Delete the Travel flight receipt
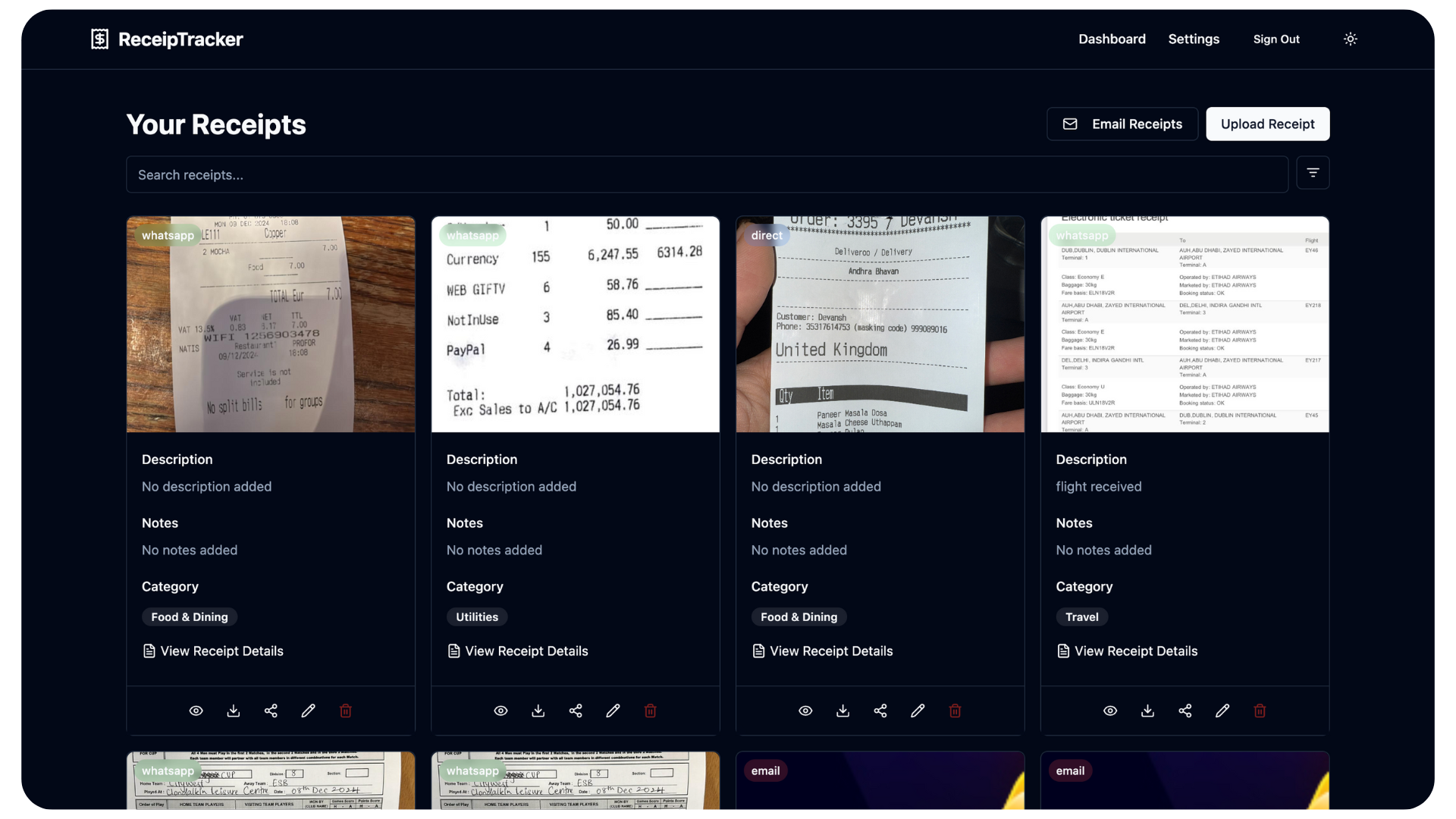Screen dimensions: 1456x819 [x=1260, y=711]
